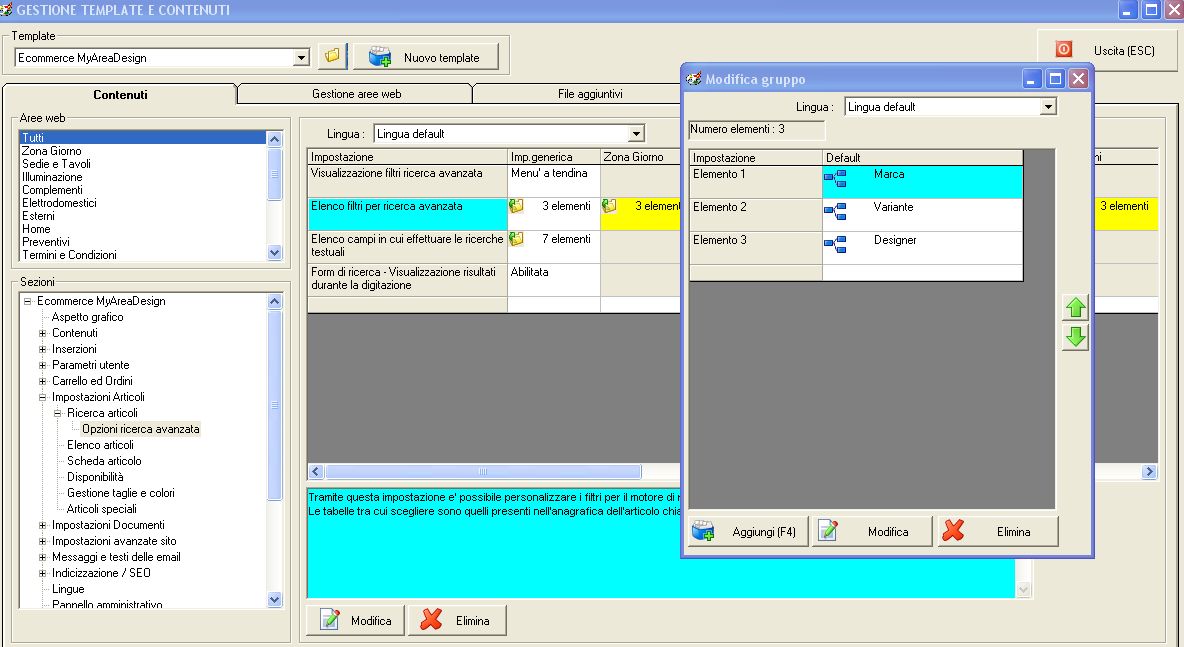Screen dimensions: 1184x647
Task: Click Elimina button in Modifica gruppo dialog
Action: (x=997, y=531)
